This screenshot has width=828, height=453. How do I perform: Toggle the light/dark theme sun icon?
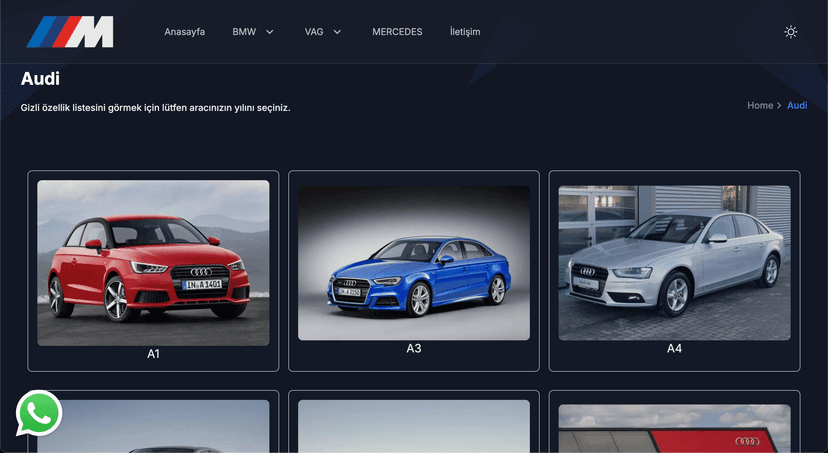tap(791, 32)
